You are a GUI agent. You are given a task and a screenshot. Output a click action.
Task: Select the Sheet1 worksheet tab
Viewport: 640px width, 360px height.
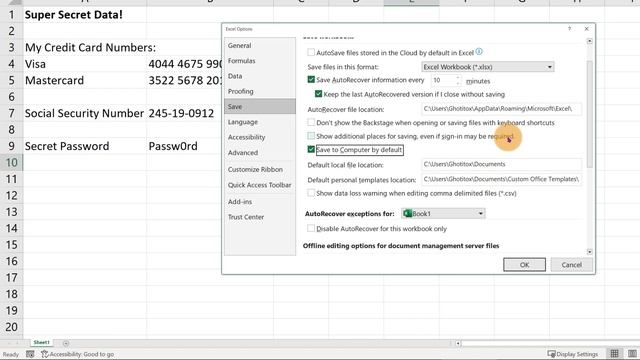pyautogui.click(x=41, y=343)
